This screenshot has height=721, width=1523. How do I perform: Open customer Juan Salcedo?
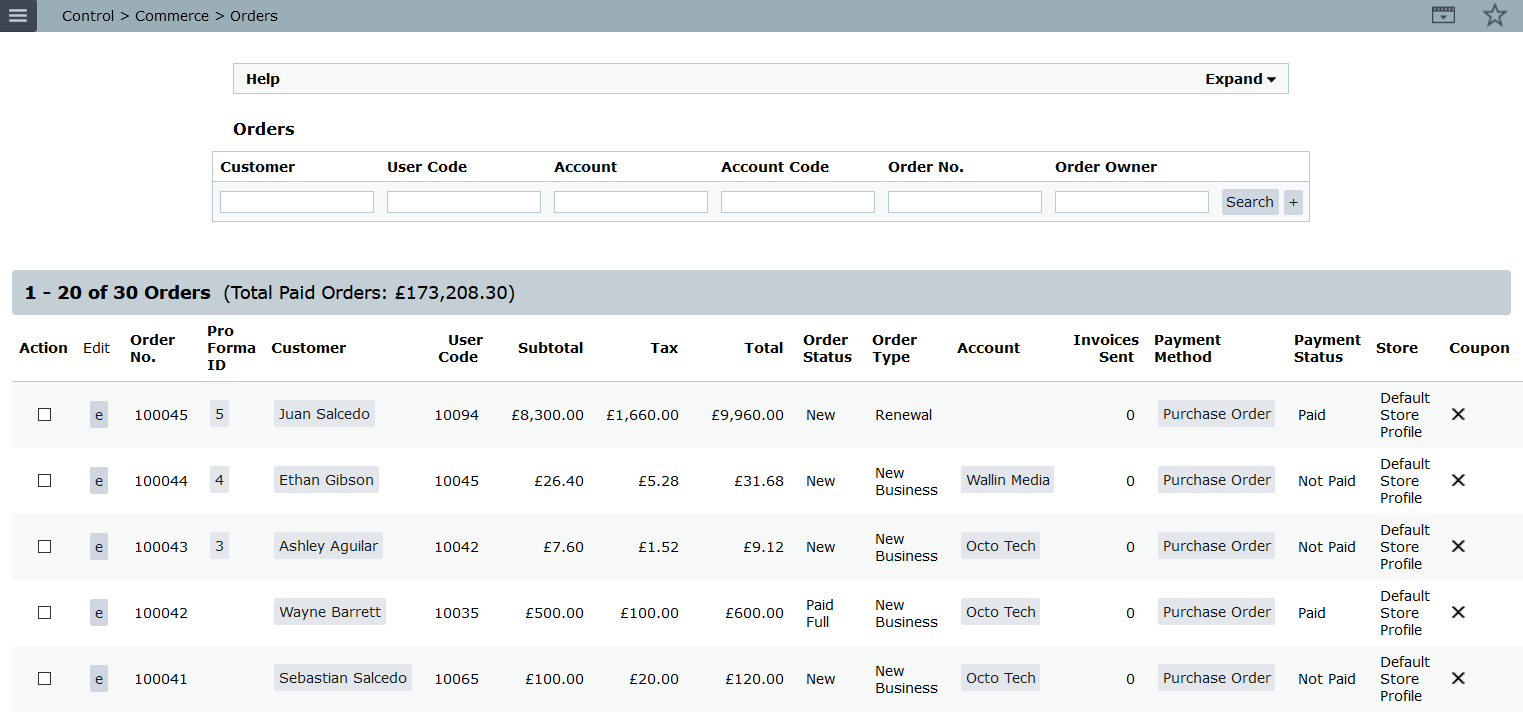coord(324,414)
